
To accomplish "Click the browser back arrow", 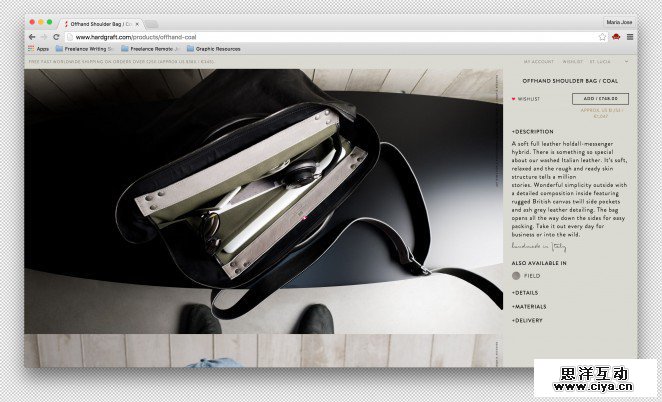I will (32, 36).
